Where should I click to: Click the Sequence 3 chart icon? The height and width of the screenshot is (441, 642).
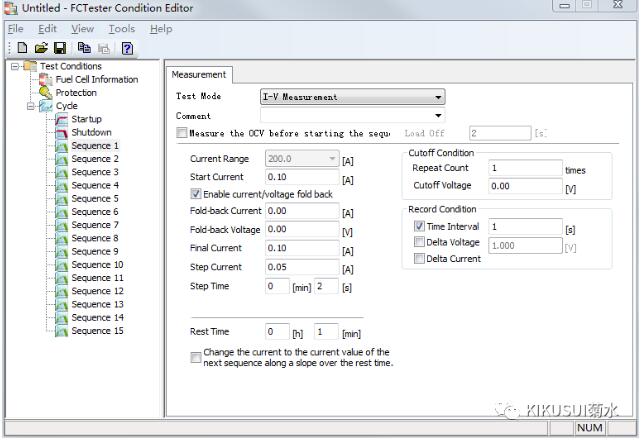pos(61,172)
